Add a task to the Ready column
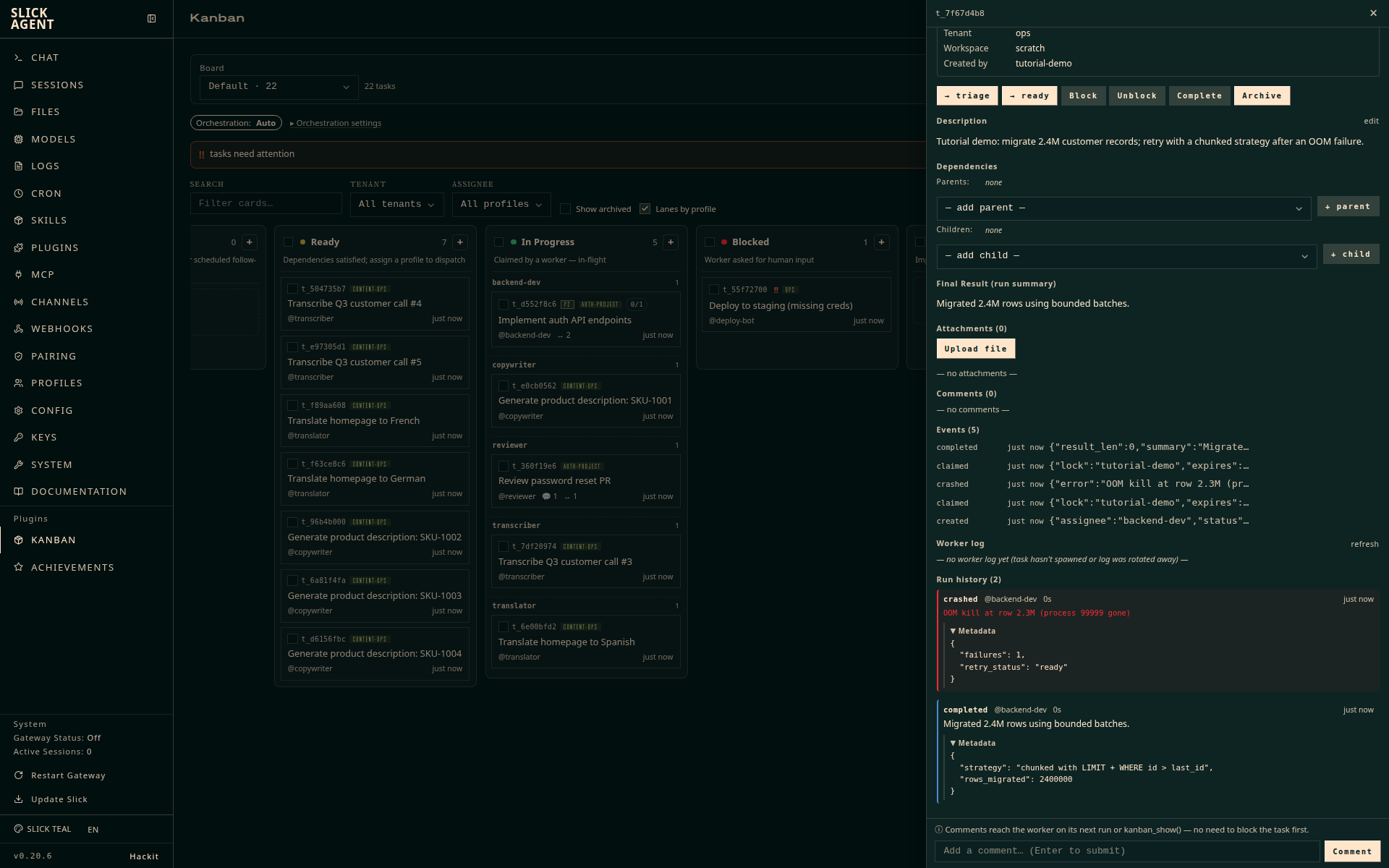Image resolution: width=1389 pixels, height=868 pixels. tap(460, 242)
